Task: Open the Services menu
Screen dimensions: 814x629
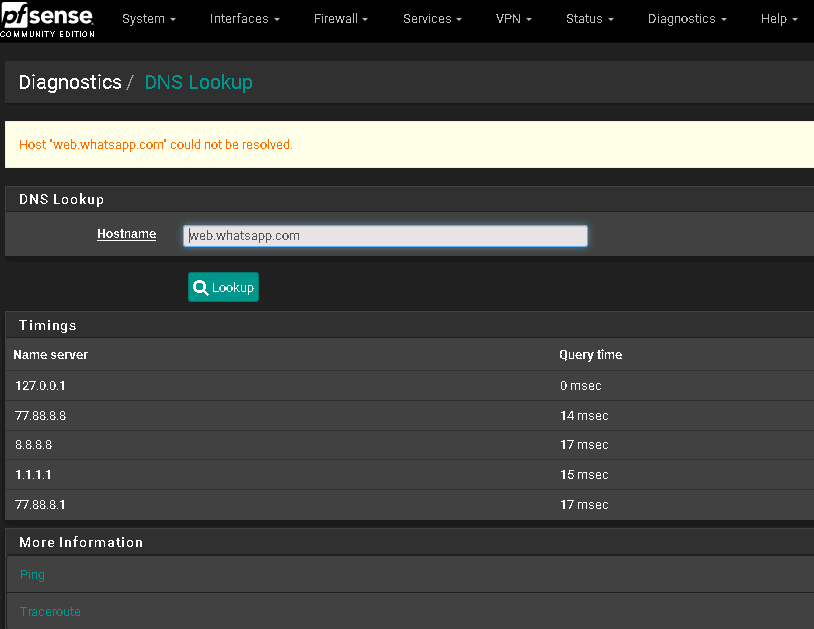Action: (x=432, y=19)
